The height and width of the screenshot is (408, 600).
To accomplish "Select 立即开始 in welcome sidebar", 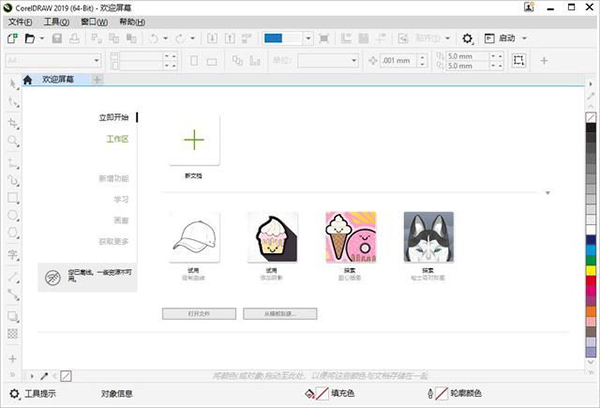I will [x=114, y=118].
